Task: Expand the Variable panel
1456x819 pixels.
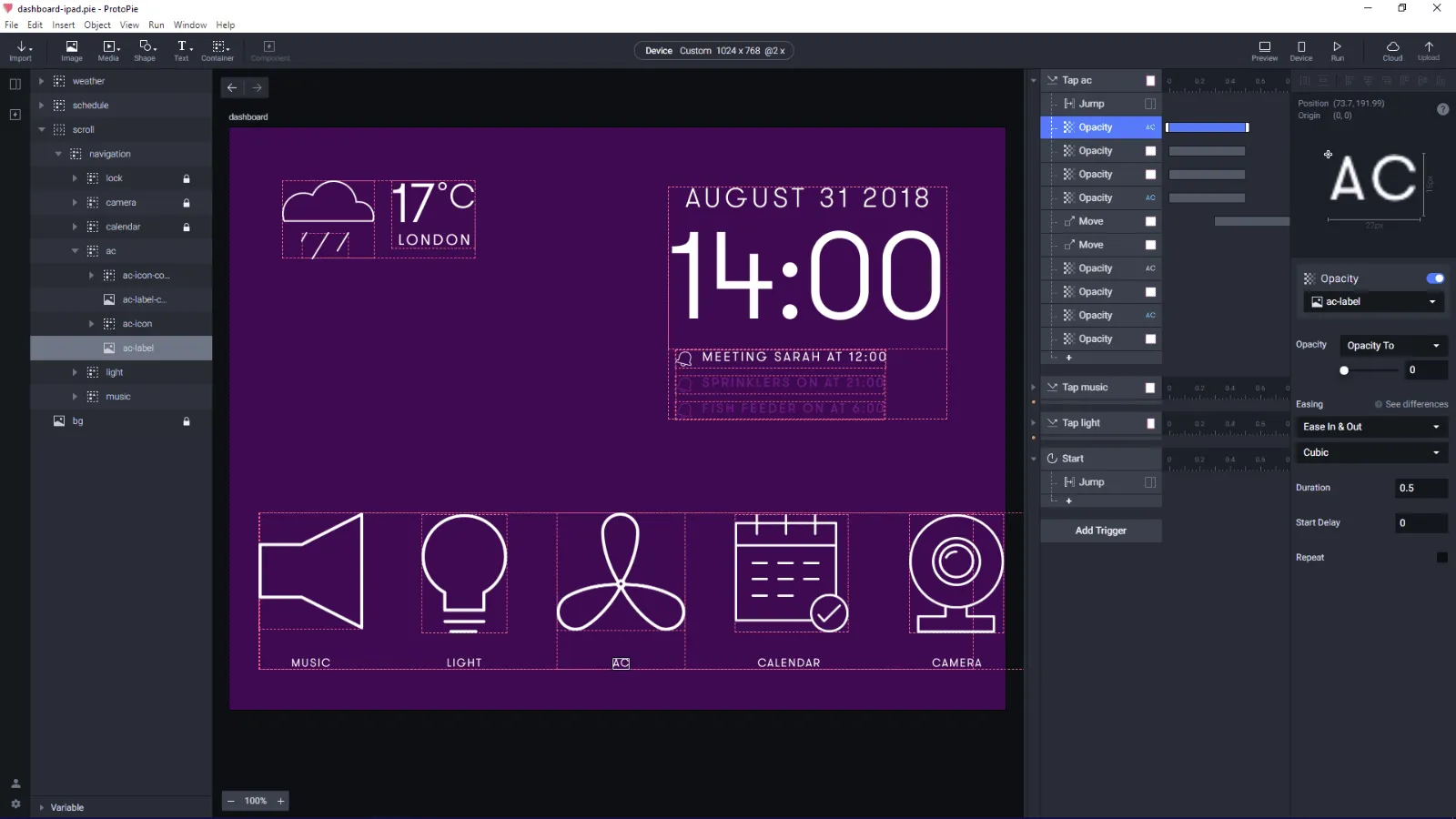Action: (41, 807)
